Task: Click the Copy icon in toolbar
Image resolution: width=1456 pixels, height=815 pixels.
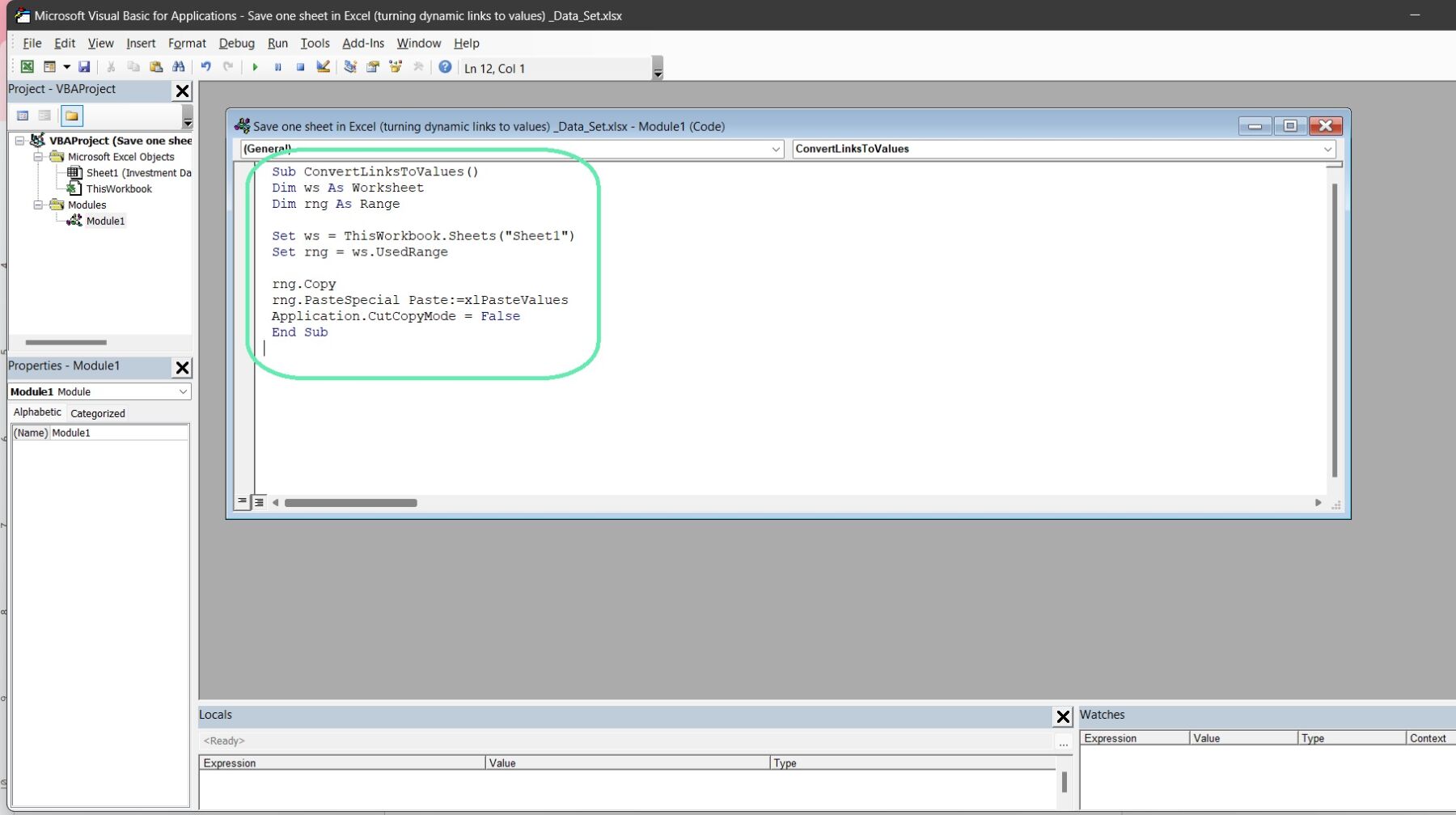Action: (x=133, y=67)
